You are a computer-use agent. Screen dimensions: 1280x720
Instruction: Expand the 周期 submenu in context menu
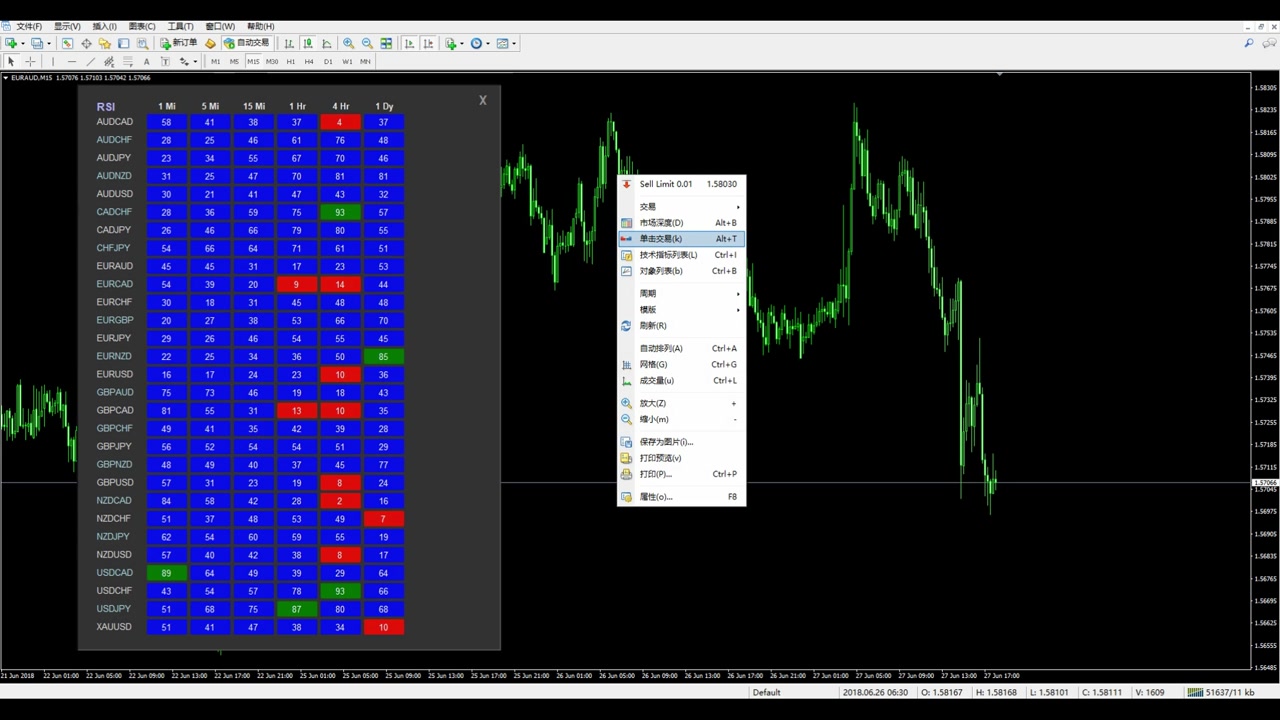681,293
